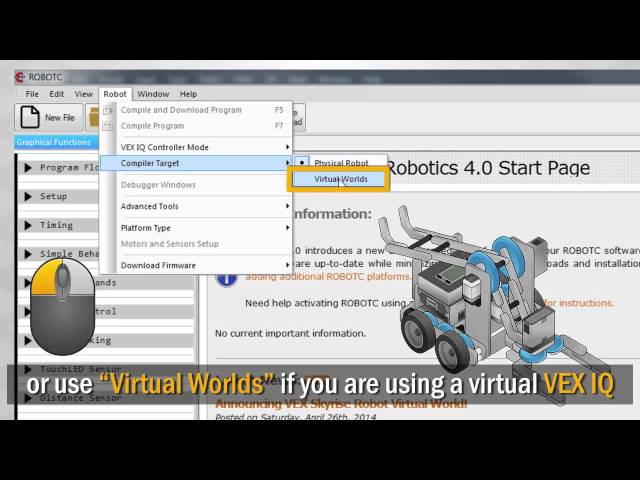Click the blue information icon on start page
Viewport: 640px width, 480px height.
[227, 279]
